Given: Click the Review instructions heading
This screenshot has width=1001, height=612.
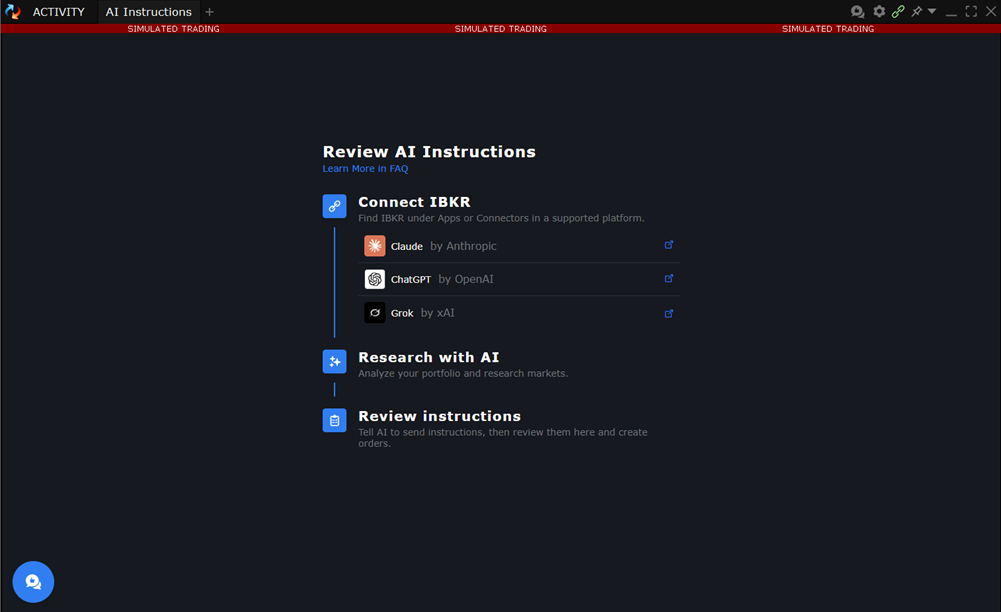Looking at the screenshot, I should [x=439, y=416].
